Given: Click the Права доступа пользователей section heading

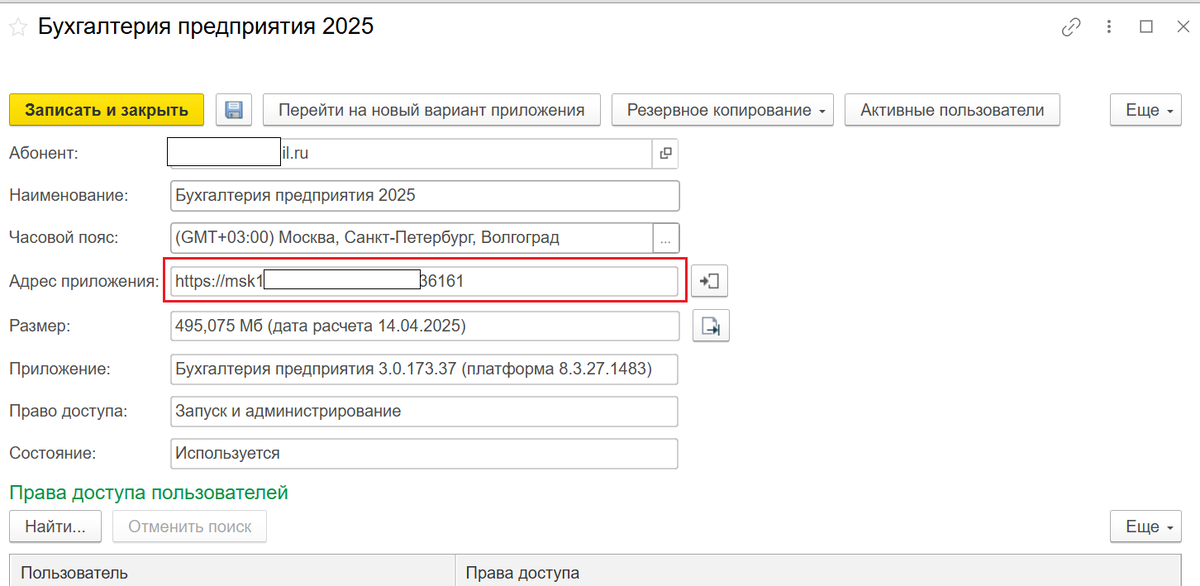Looking at the screenshot, I should coord(149,492).
